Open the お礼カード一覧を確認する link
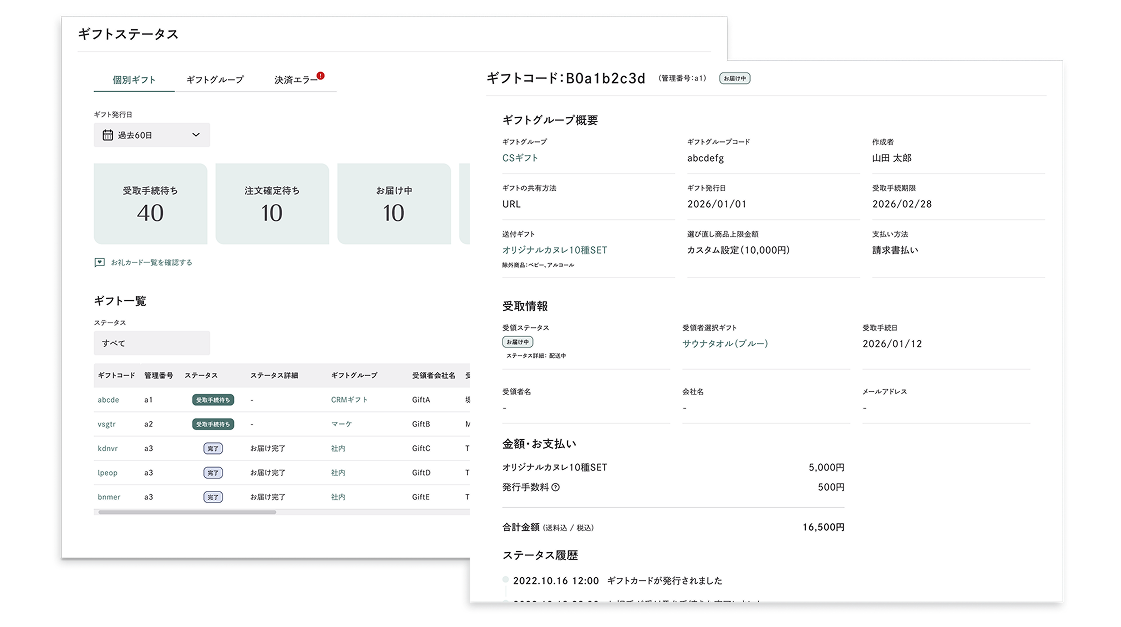Image resolution: width=1121 pixels, height=627 pixels. (x=151, y=263)
